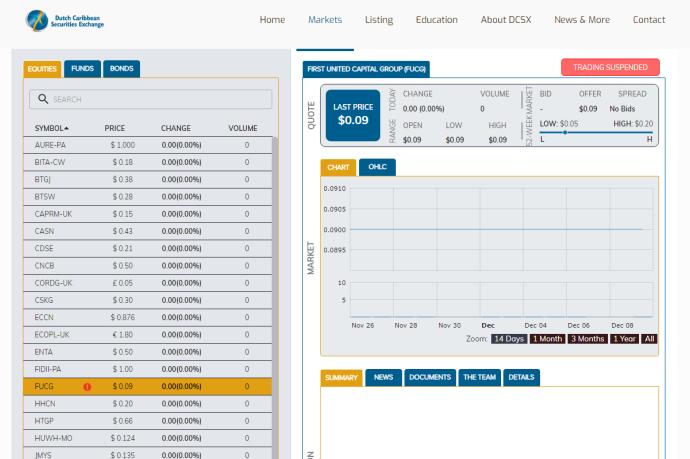Select the HUWH-MO row

148,438
